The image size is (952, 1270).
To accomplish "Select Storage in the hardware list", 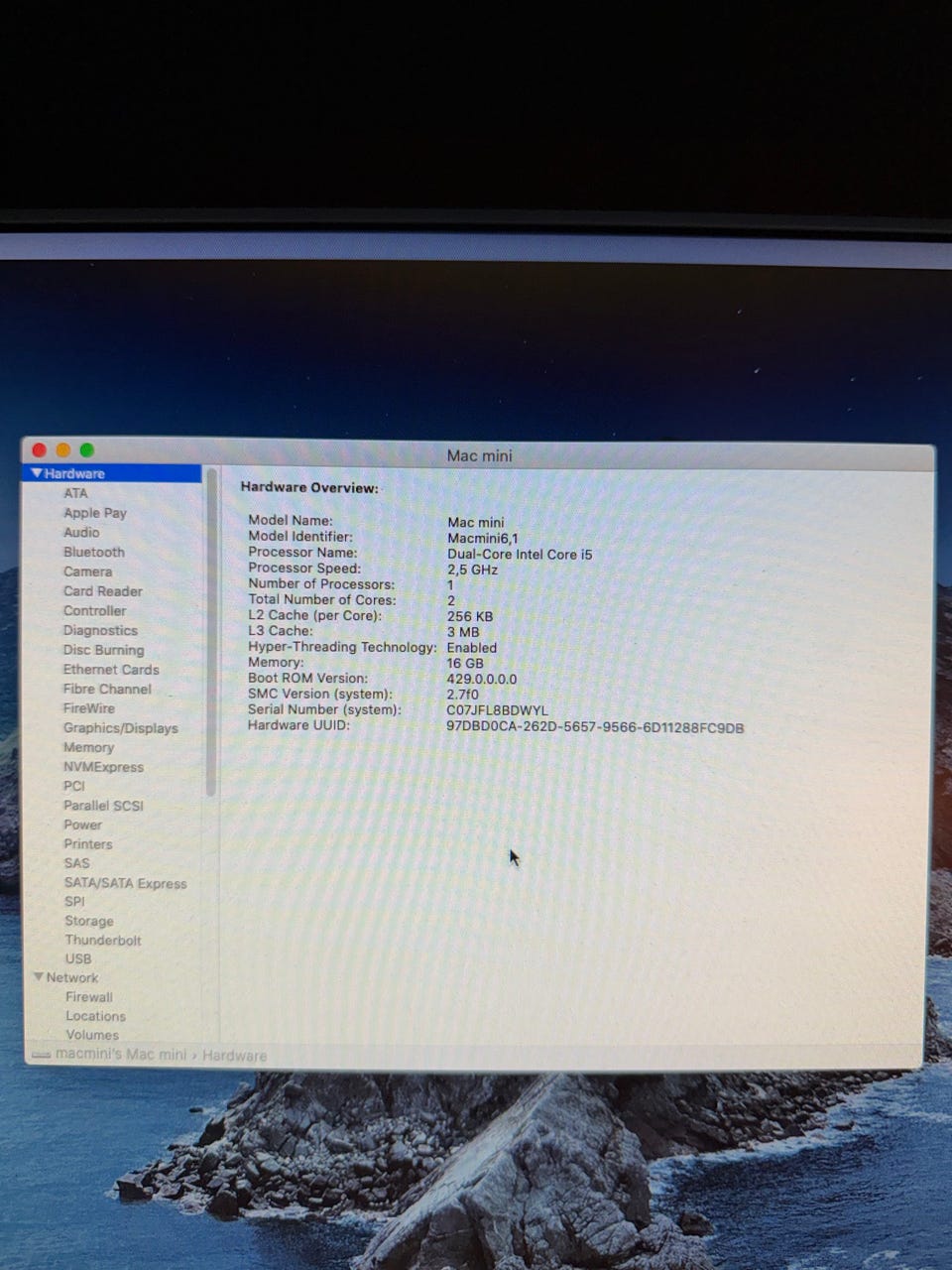I will point(89,921).
